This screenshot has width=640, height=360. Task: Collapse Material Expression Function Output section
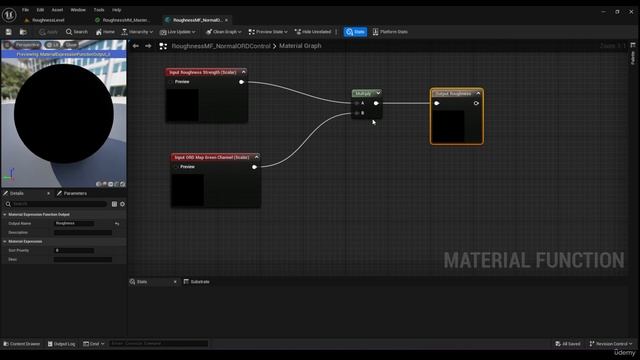pos(5,215)
